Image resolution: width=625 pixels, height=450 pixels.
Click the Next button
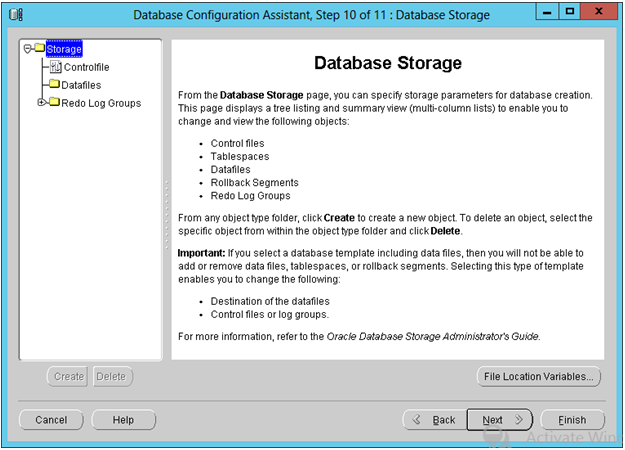tap(500, 420)
